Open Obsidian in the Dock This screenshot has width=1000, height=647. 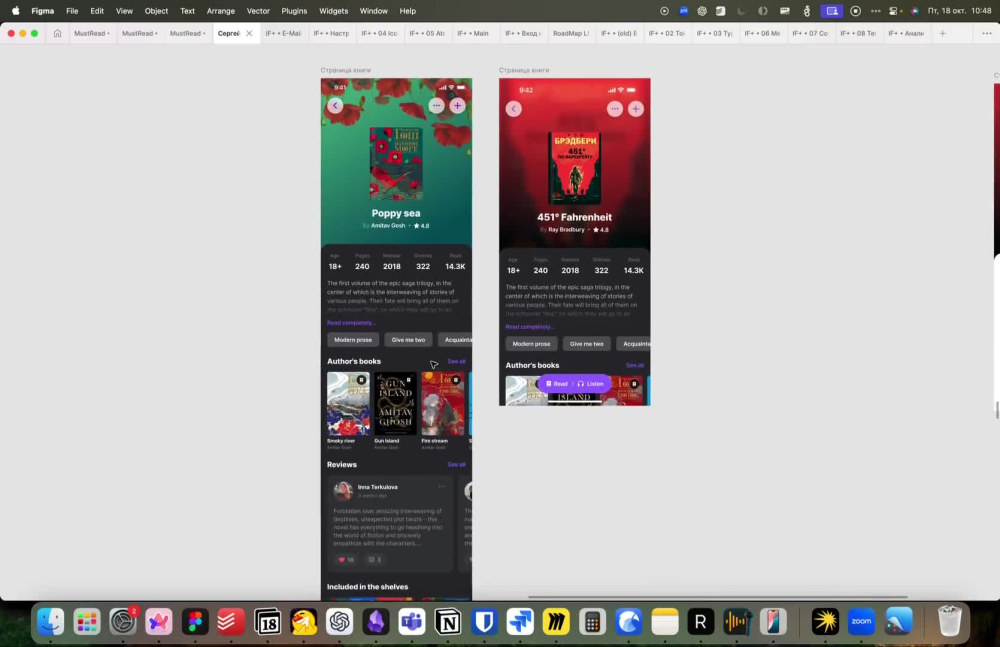(376, 621)
